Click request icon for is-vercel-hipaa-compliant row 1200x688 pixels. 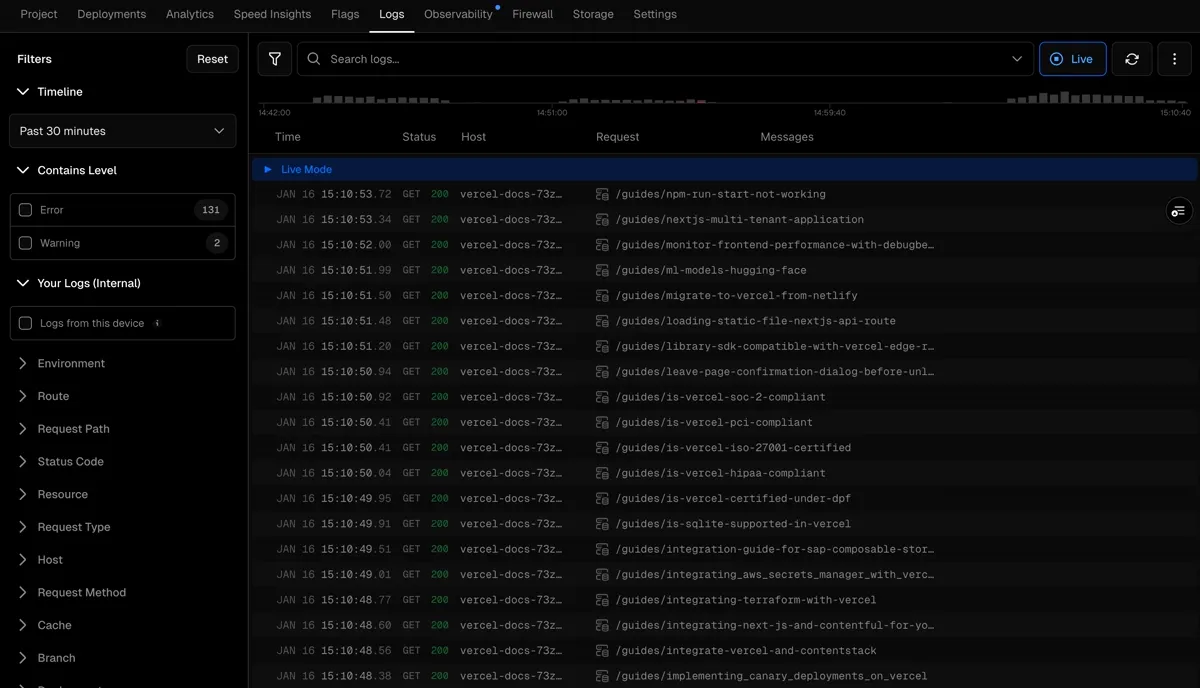[x=602, y=473]
